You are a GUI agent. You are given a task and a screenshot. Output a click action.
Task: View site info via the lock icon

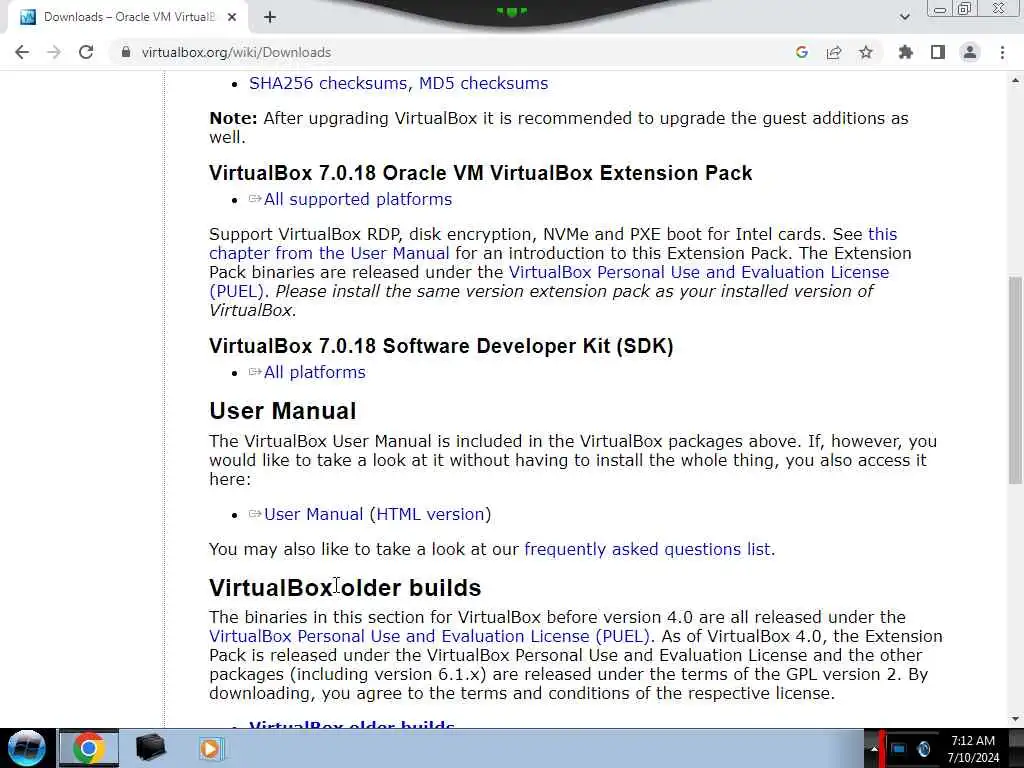126,52
